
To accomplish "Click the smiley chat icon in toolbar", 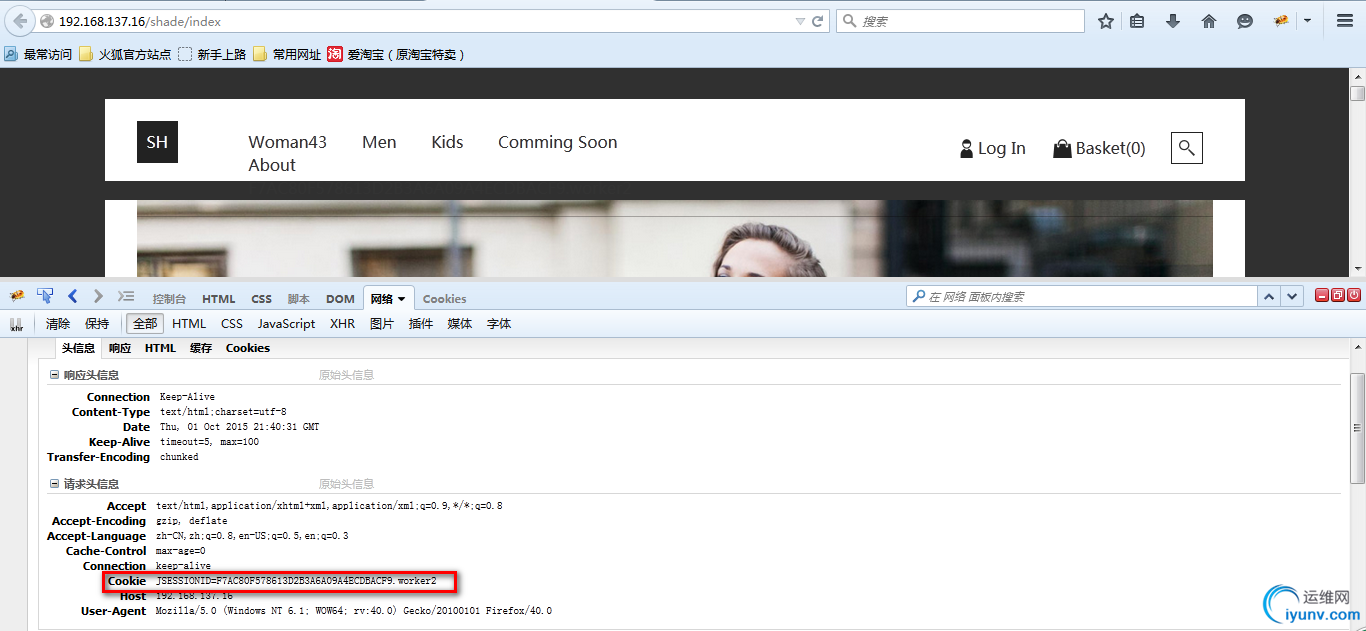I will tap(1245, 21).
